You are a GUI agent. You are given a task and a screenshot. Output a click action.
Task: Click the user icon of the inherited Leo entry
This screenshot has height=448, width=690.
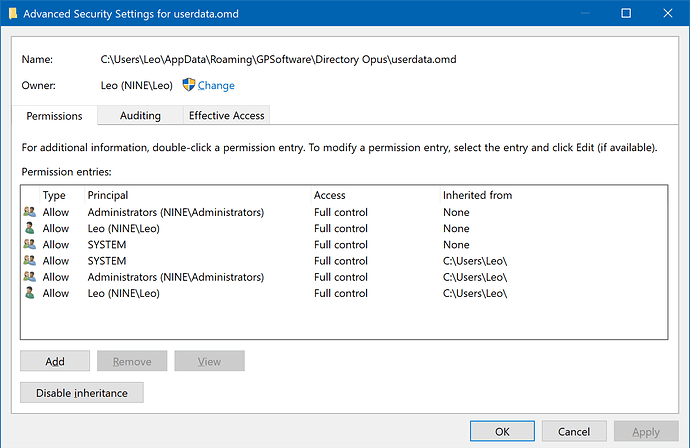point(29,293)
